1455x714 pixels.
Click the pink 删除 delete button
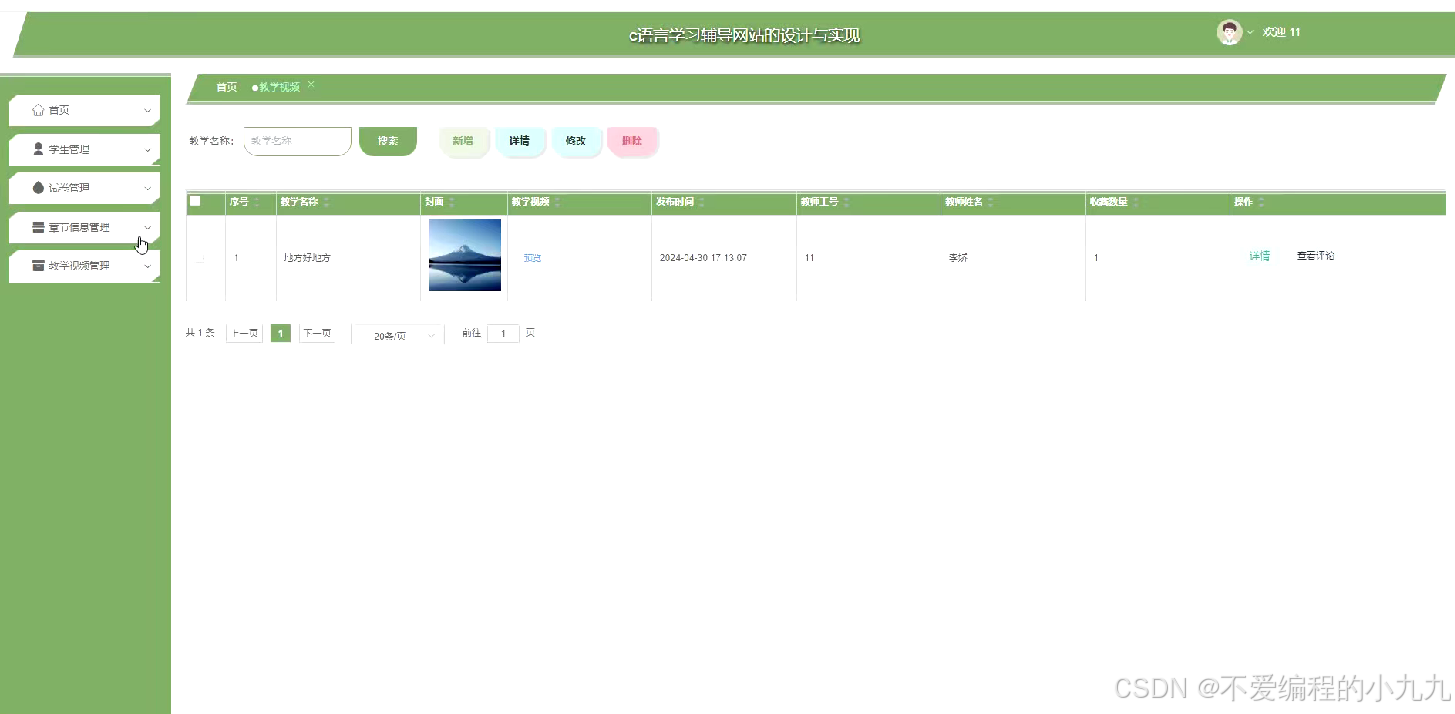(x=632, y=141)
